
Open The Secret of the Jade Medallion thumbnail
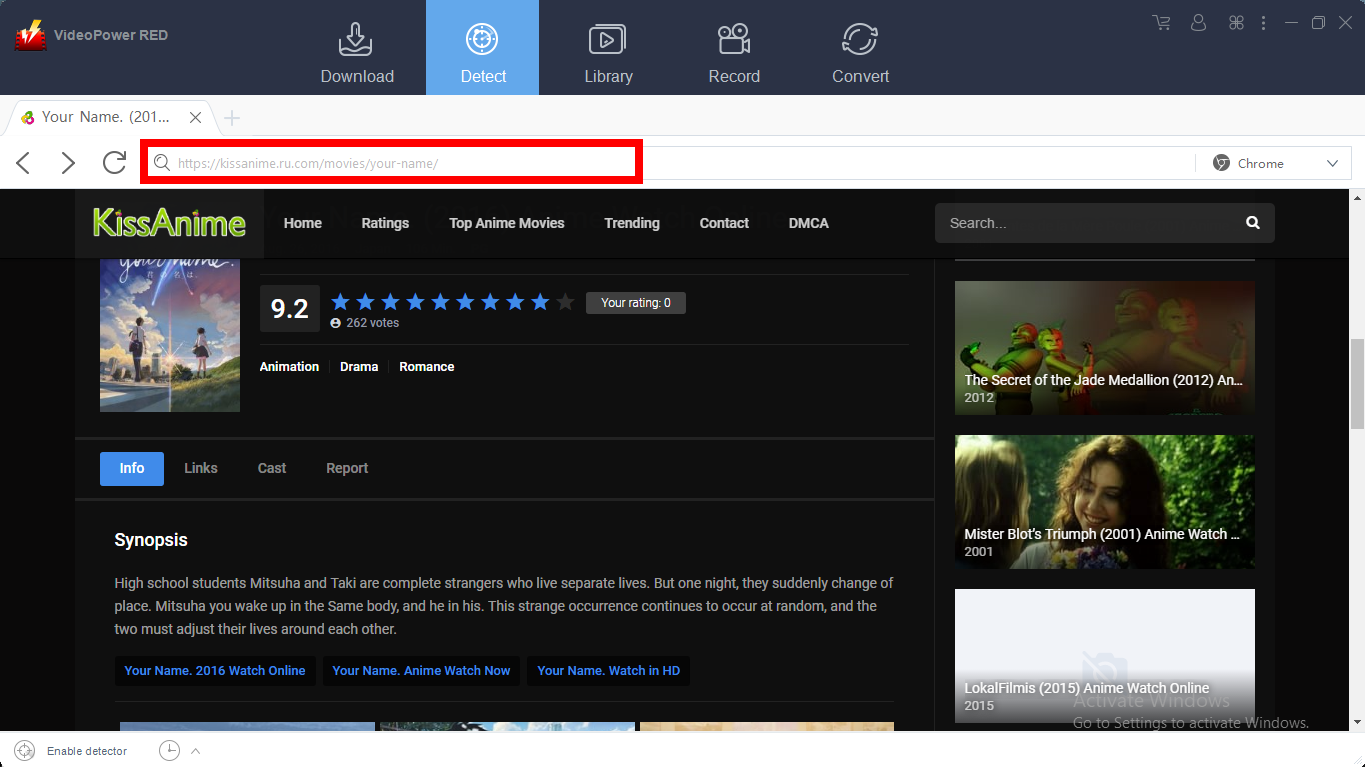click(1105, 348)
